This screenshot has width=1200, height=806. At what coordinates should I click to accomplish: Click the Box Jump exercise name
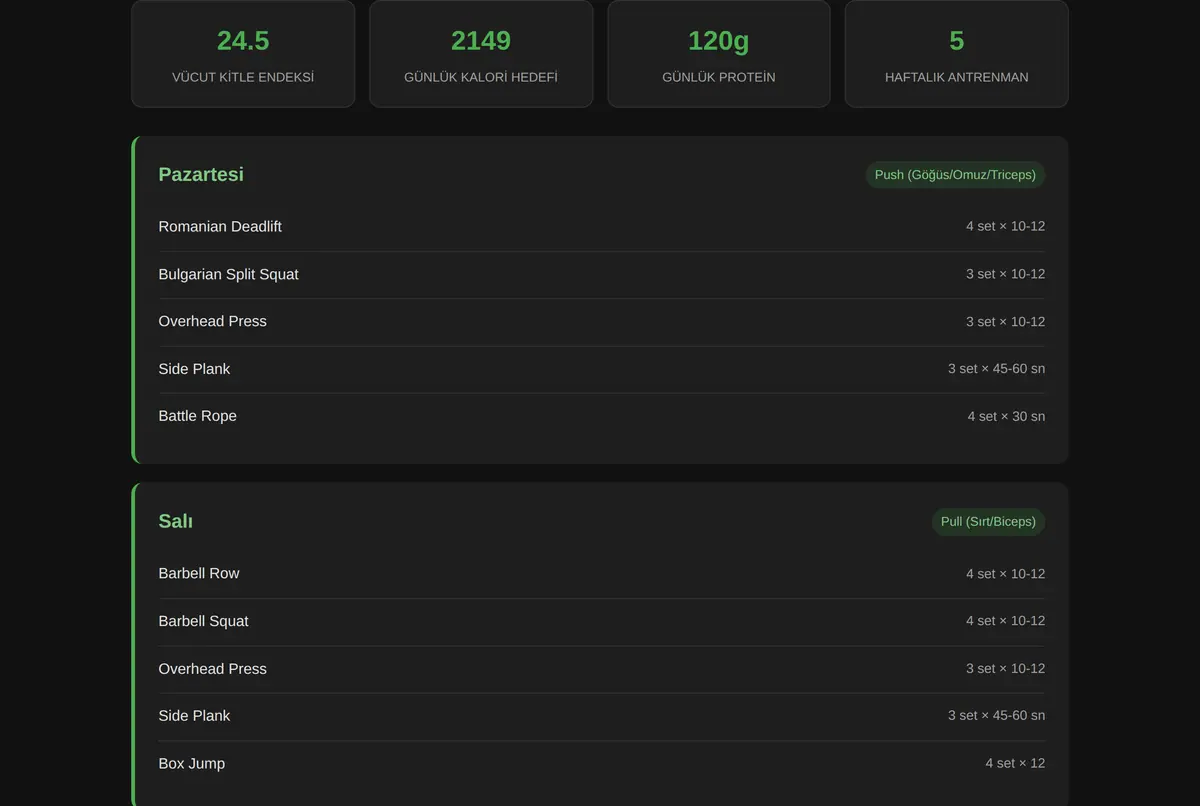[x=191, y=764]
